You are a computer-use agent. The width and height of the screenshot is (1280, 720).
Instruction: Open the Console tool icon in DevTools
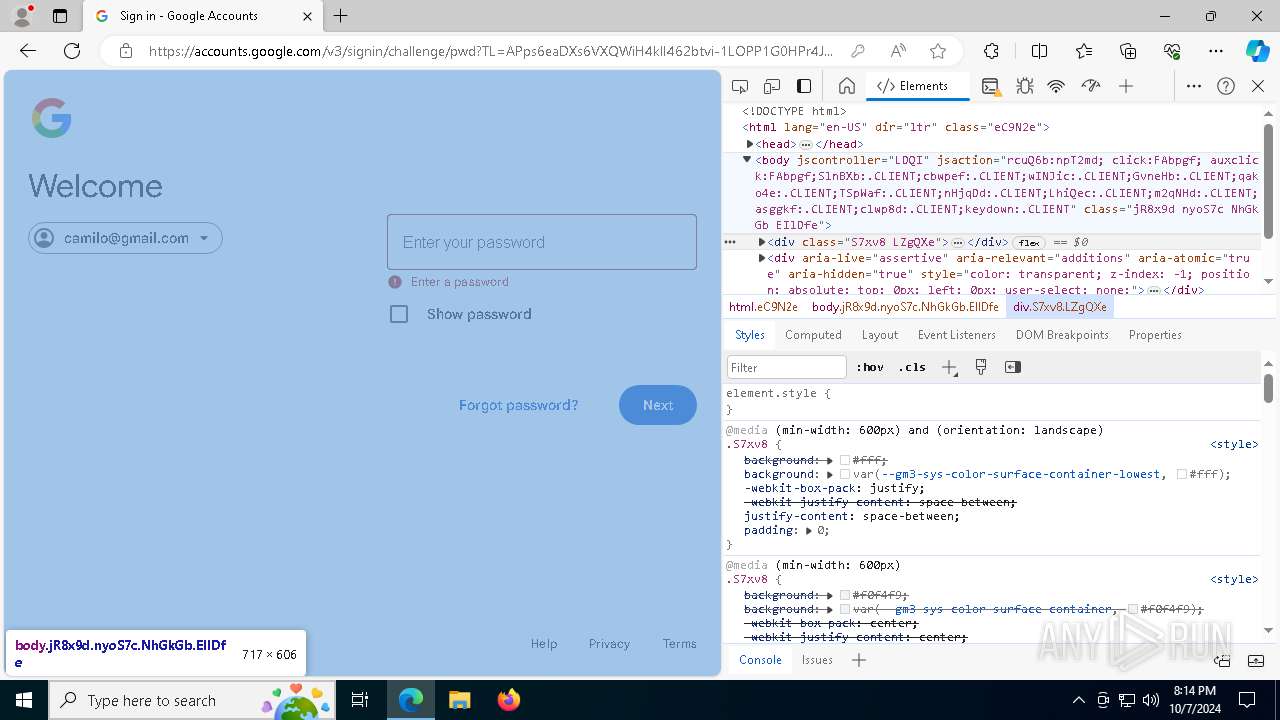tap(991, 87)
